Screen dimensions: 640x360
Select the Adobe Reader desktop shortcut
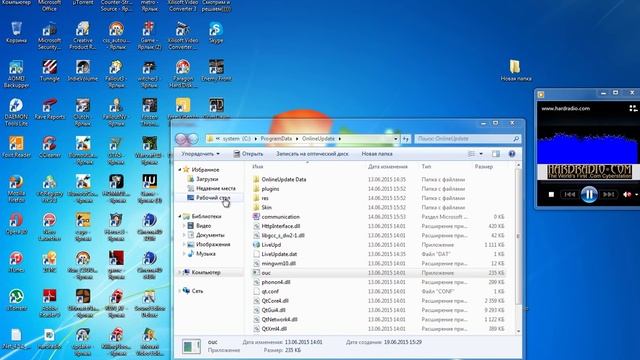49,303
